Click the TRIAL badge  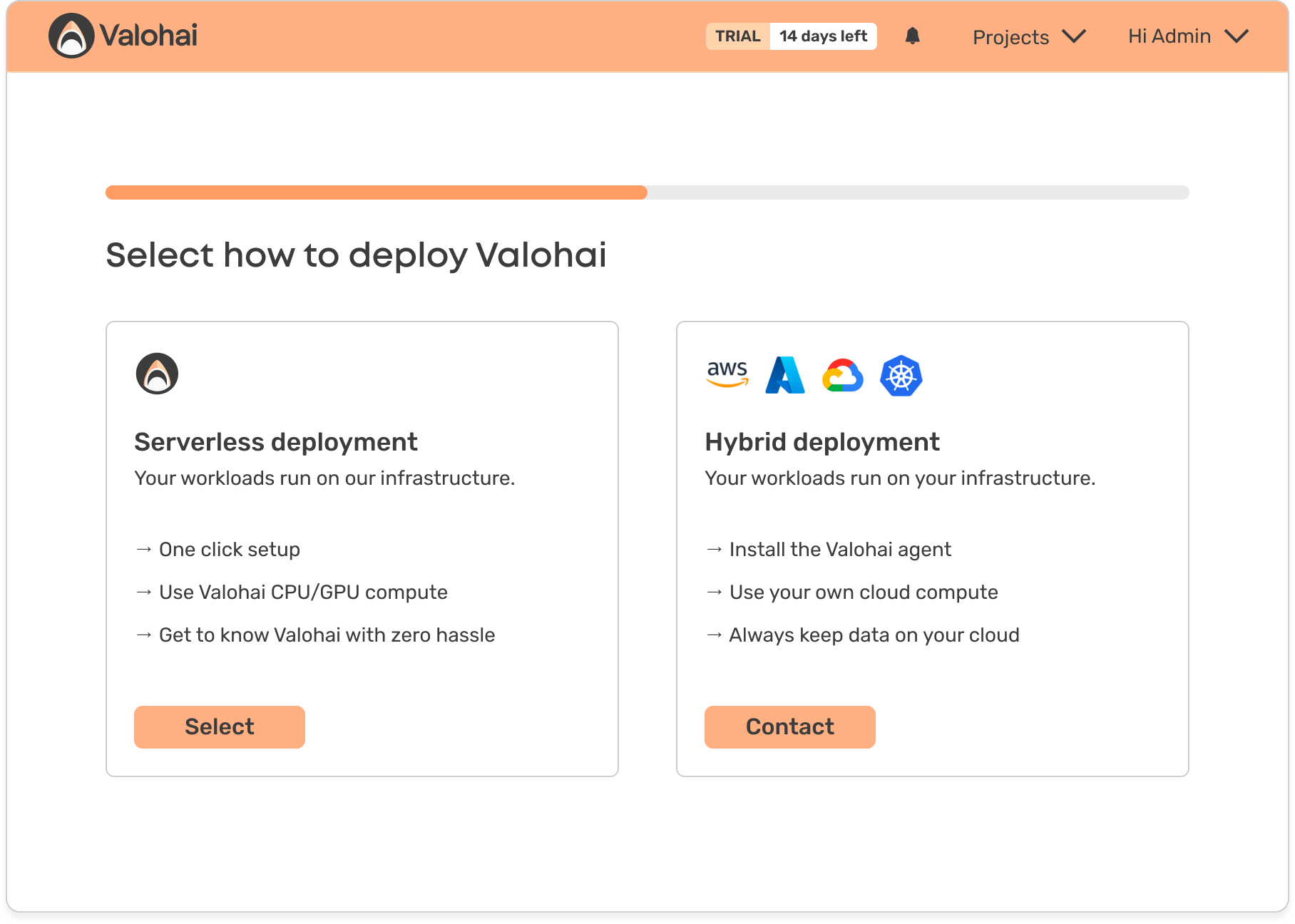coord(738,36)
